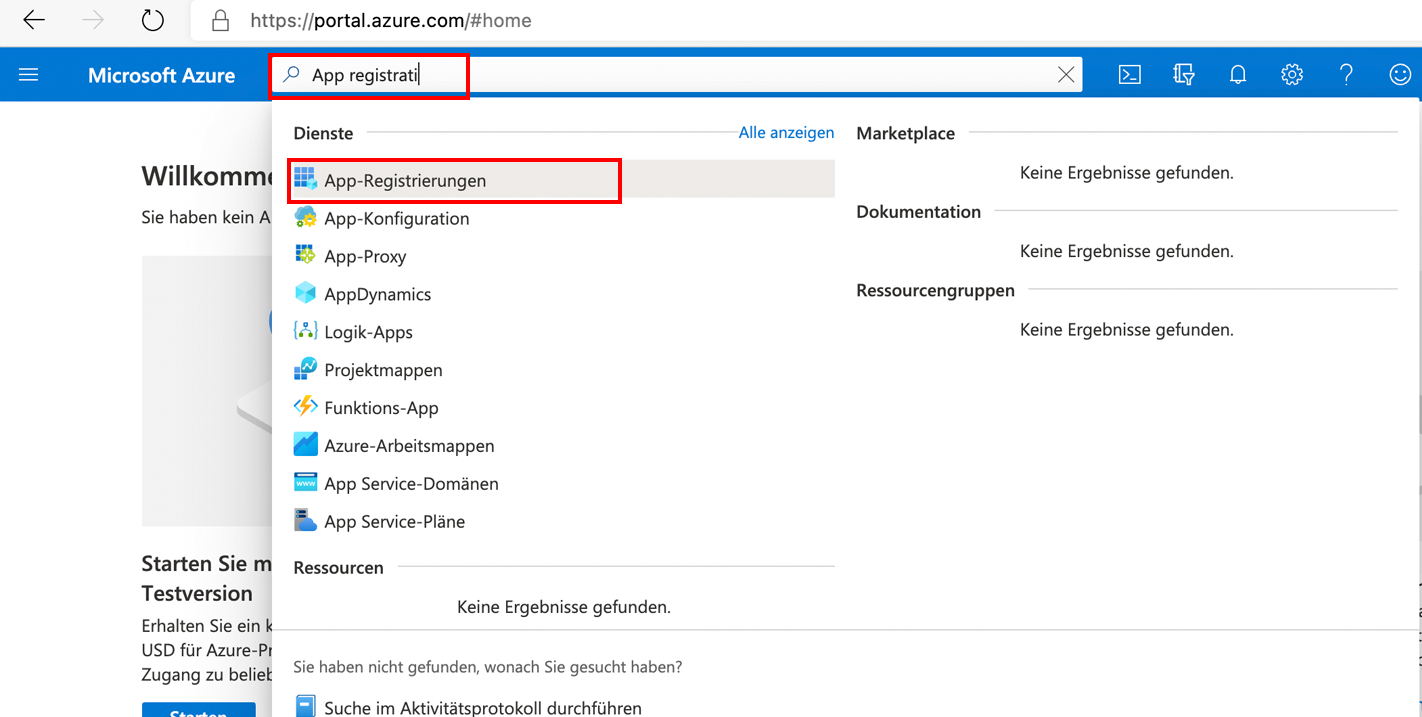Image resolution: width=1422 pixels, height=717 pixels.
Task: Go back with the browser back arrow
Action: point(34,20)
